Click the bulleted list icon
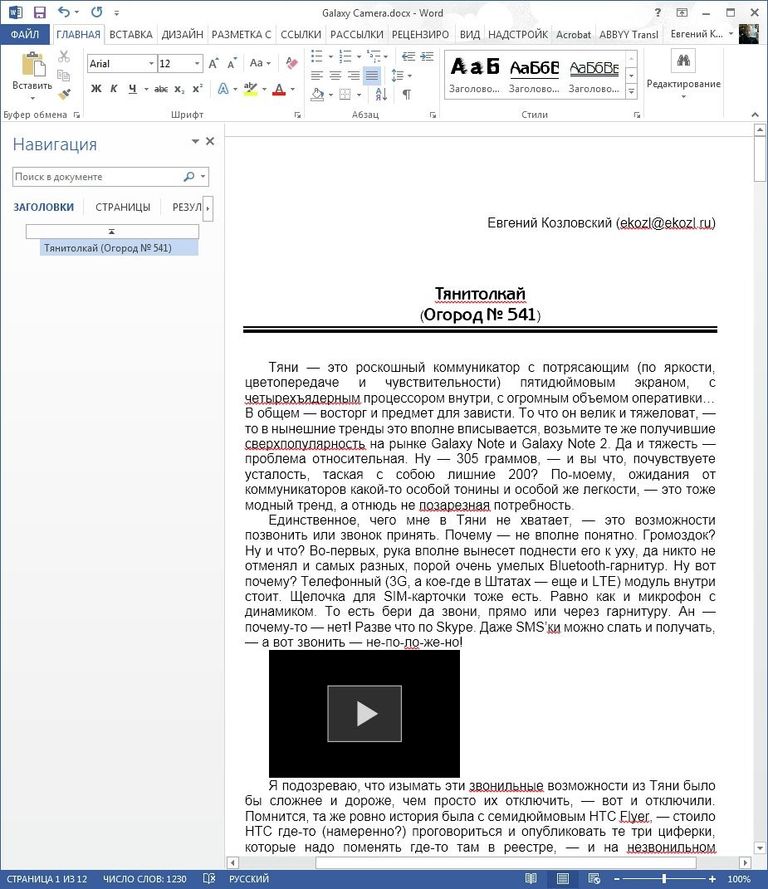Screen dimensions: 768x889 tap(317, 56)
